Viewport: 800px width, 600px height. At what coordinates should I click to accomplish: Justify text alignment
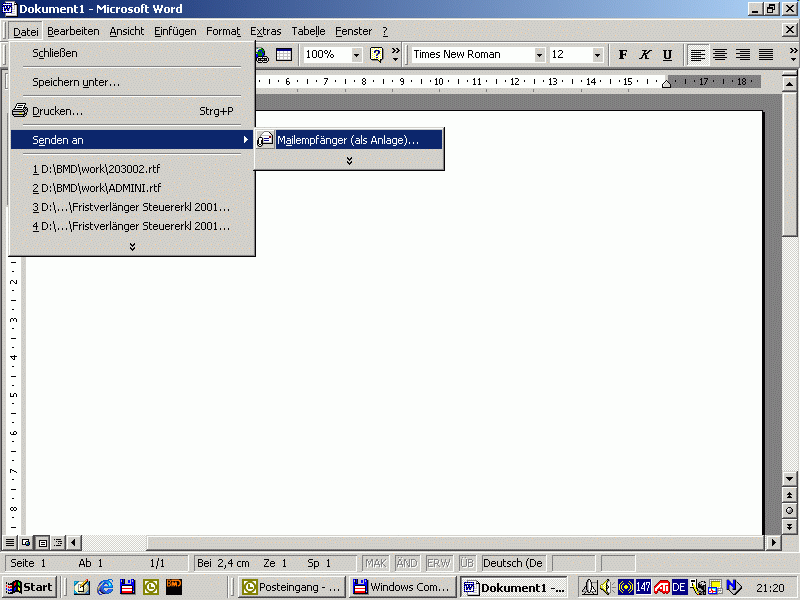point(766,55)
